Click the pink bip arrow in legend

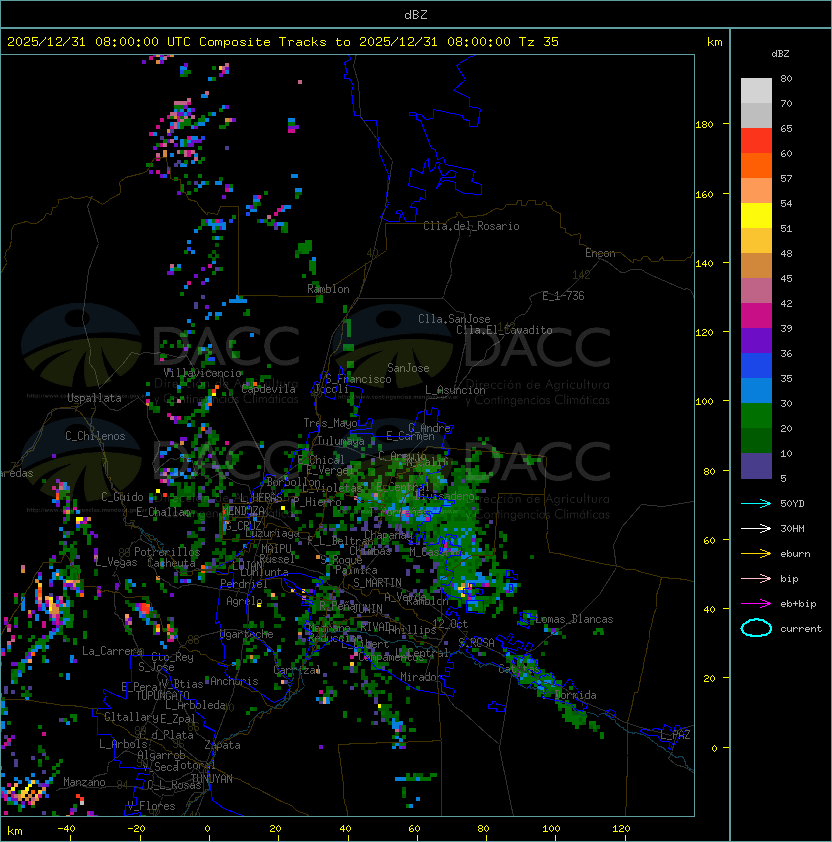click(x=756, y=578)
